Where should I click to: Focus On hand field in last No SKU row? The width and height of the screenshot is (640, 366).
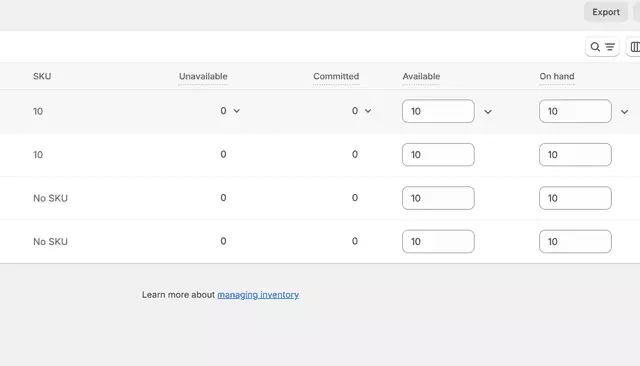(x=575, y=242)
